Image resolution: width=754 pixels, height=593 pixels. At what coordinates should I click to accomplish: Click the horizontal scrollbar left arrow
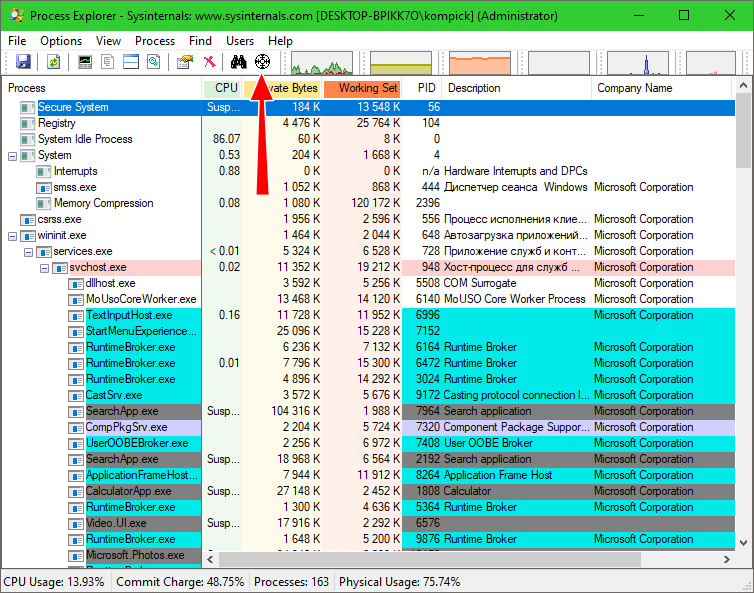tap(210, 559)
